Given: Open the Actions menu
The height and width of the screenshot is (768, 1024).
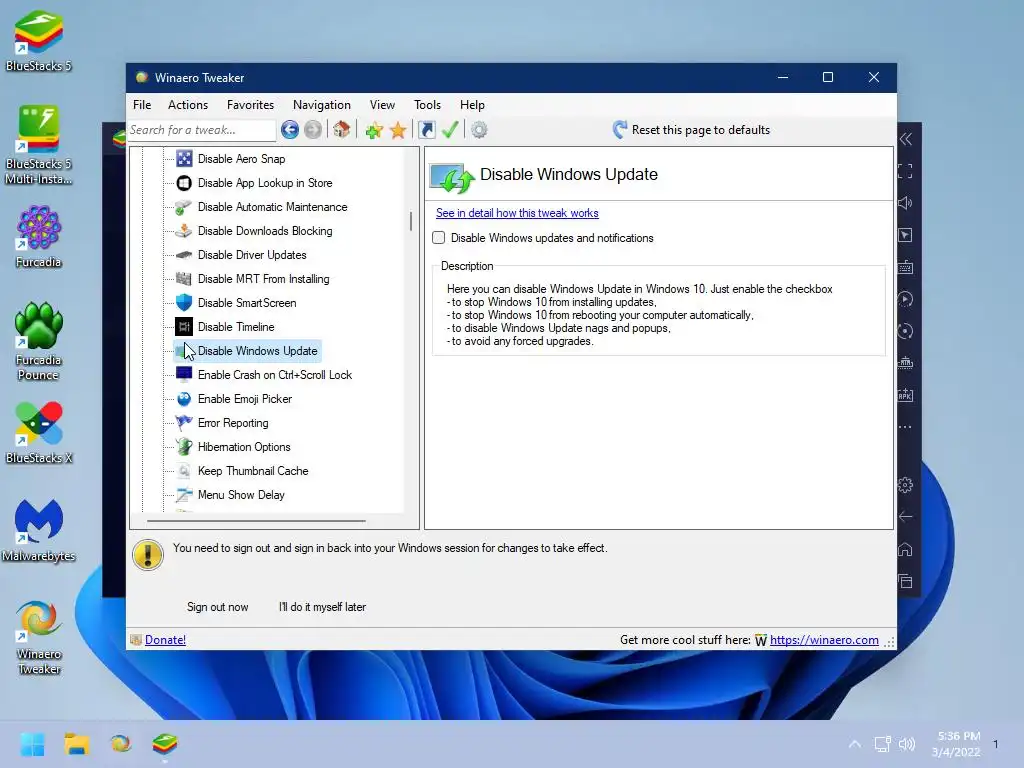Looking at the screenshot, I should 188,104.
